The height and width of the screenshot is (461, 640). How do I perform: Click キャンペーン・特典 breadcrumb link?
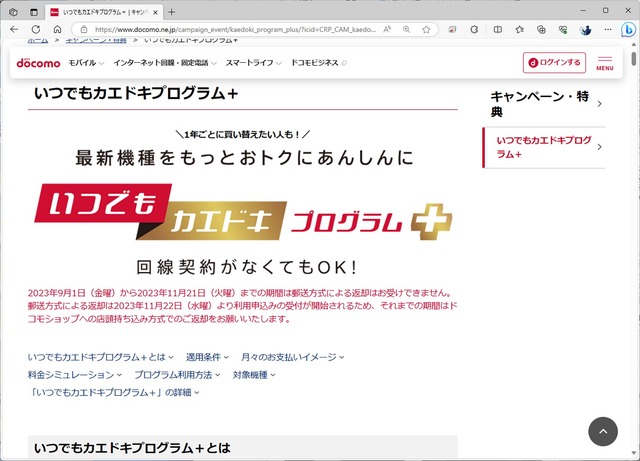tap(96, 40)
